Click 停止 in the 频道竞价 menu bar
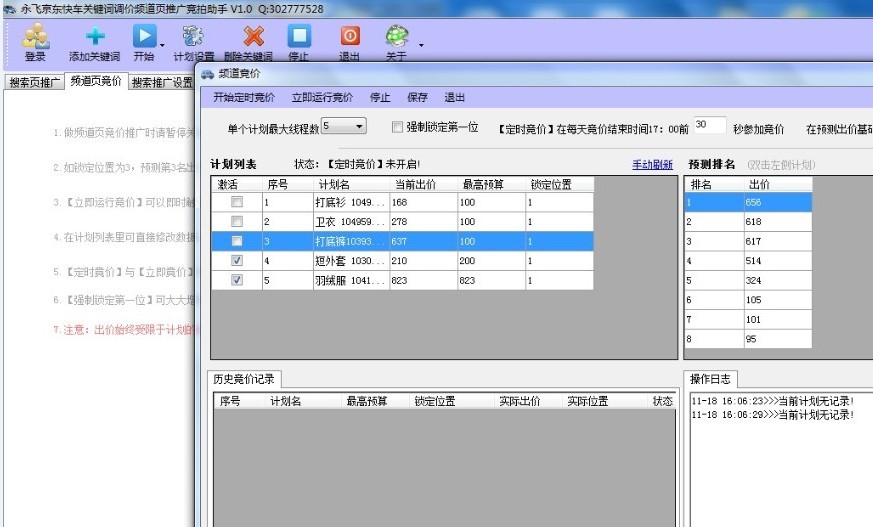The height and width of the screenshot is (527, 873). (x=380, y=97)
